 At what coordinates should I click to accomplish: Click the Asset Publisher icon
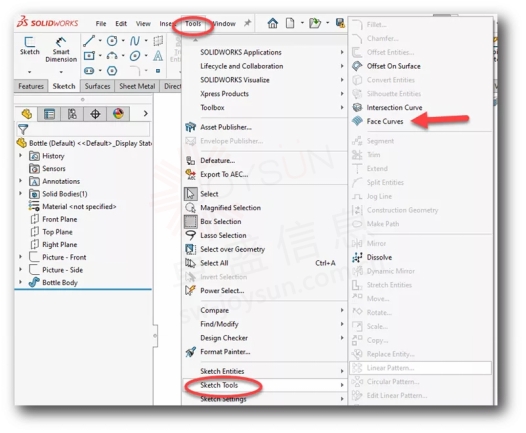click(191, 127)
